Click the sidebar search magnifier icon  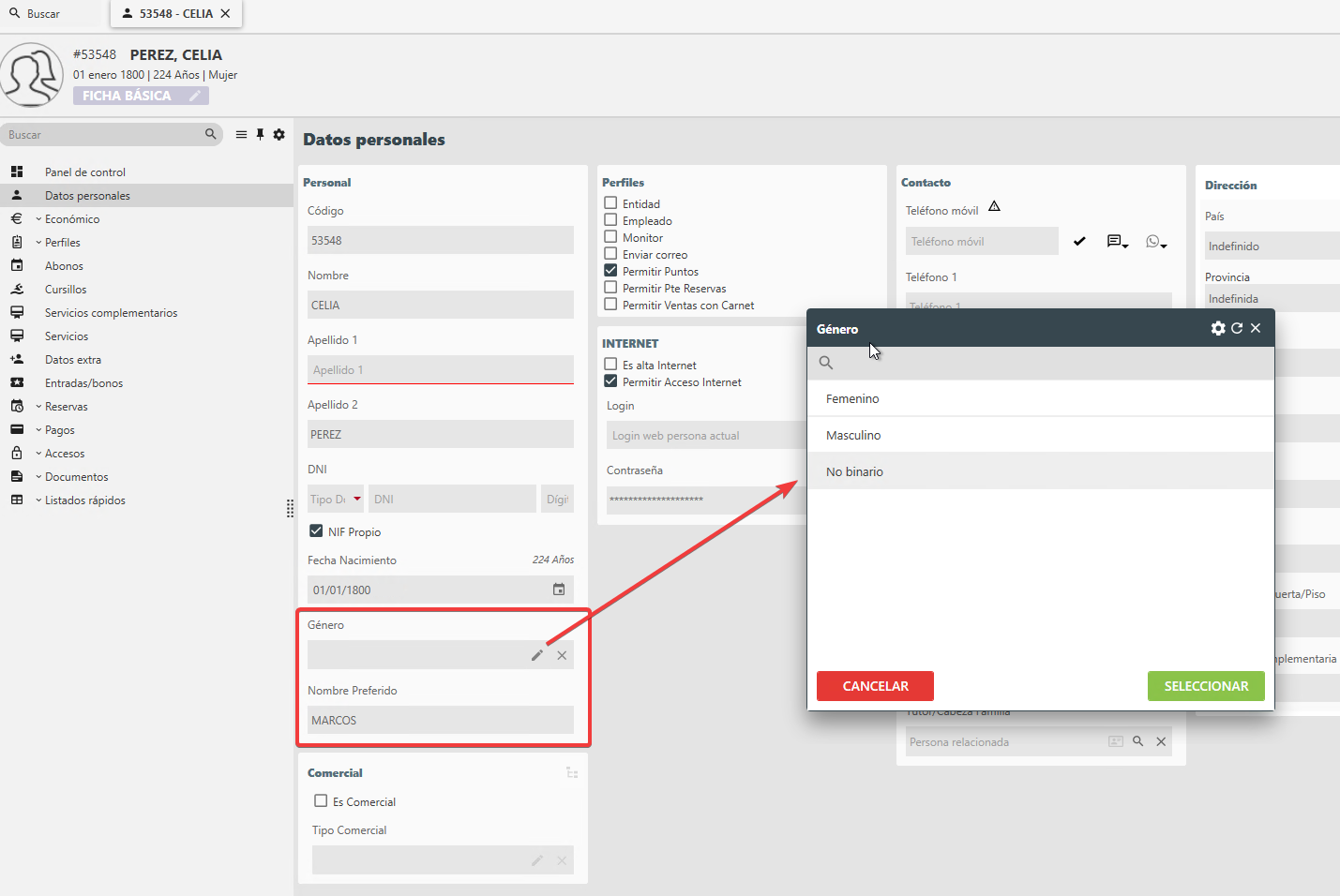pos(211,134)
